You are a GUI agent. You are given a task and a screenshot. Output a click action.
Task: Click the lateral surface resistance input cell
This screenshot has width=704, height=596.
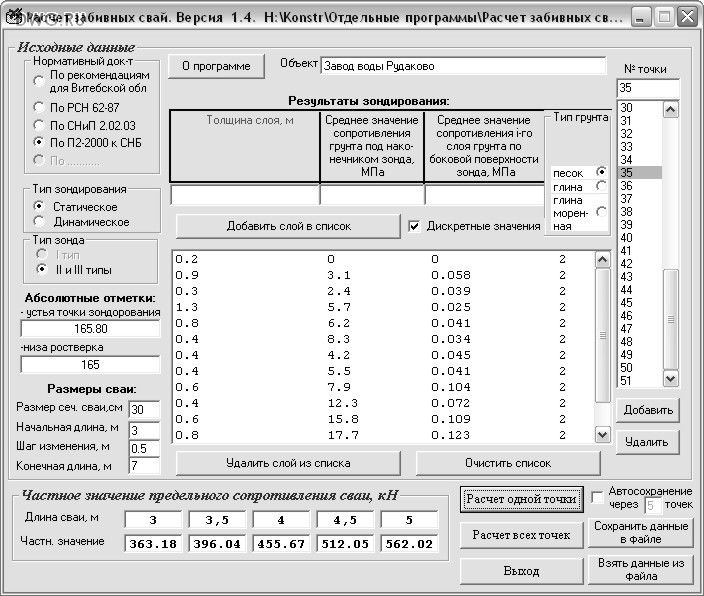(484, 194)
